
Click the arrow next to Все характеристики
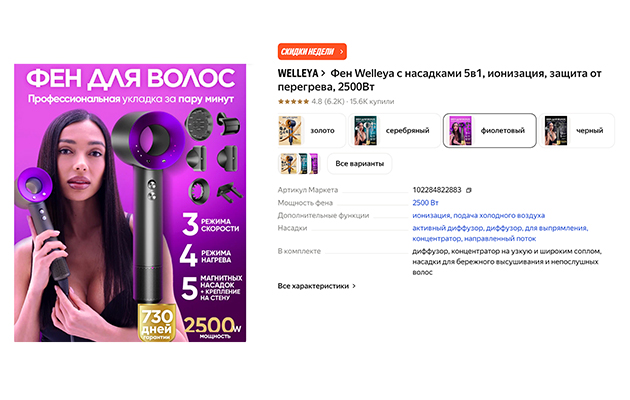pyautogui.click(x=354, y=286)
